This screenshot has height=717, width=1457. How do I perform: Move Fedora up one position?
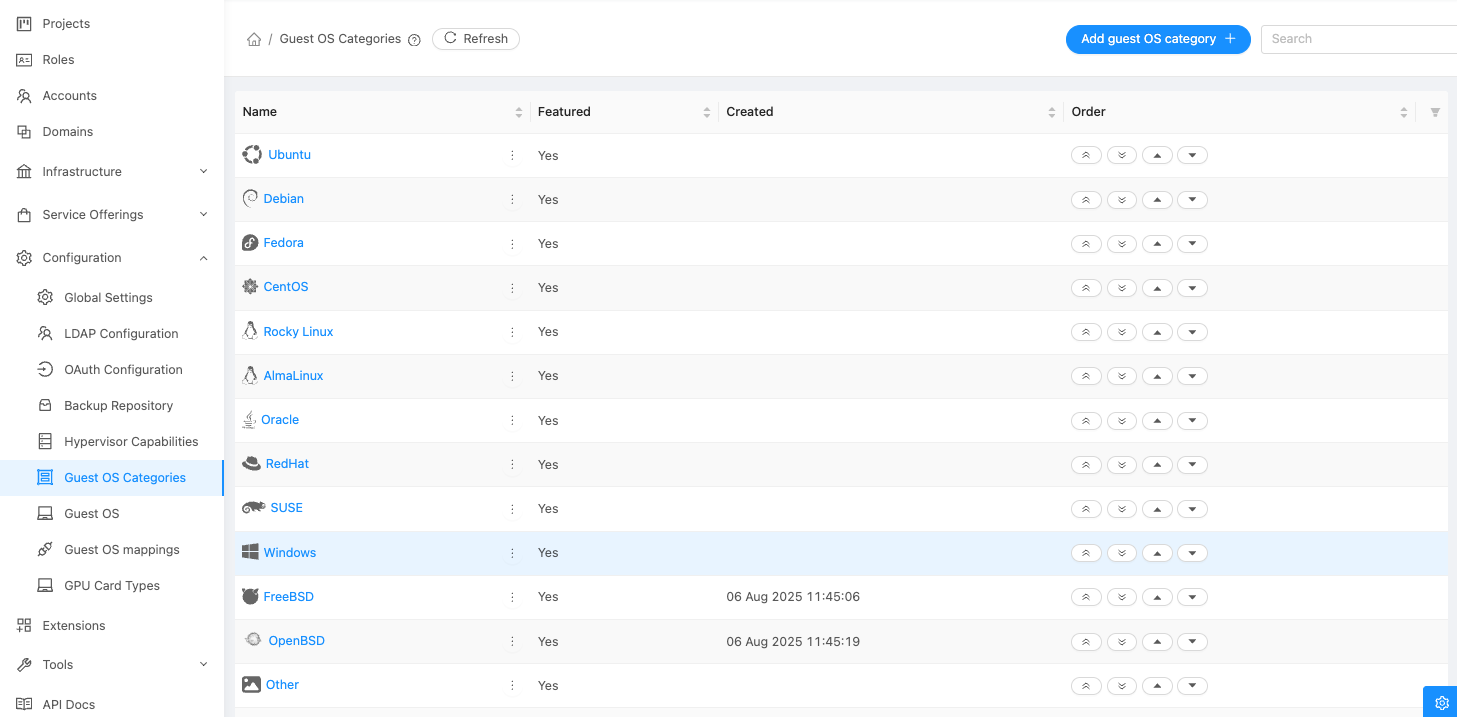pyautogui.click(x=1157, y=243)
